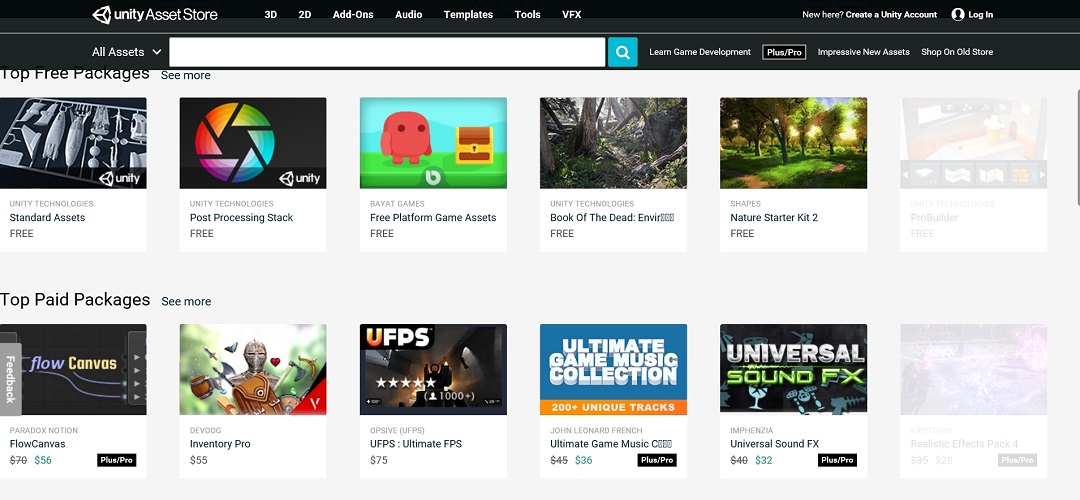1080x500 pixels.
Task: Click Plus/Pro badge on Ultimate Game Music
Action: pos(657,460)
